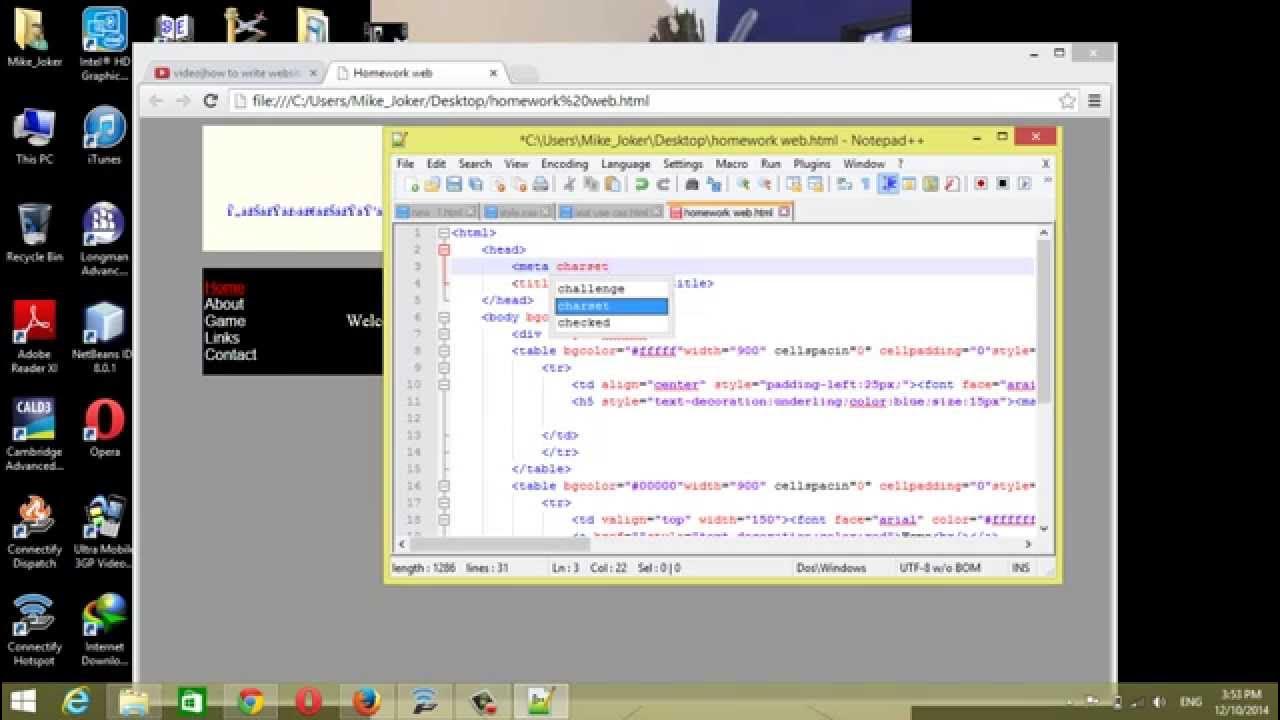Click the New file icon in Notepad++

click(413, 184)
